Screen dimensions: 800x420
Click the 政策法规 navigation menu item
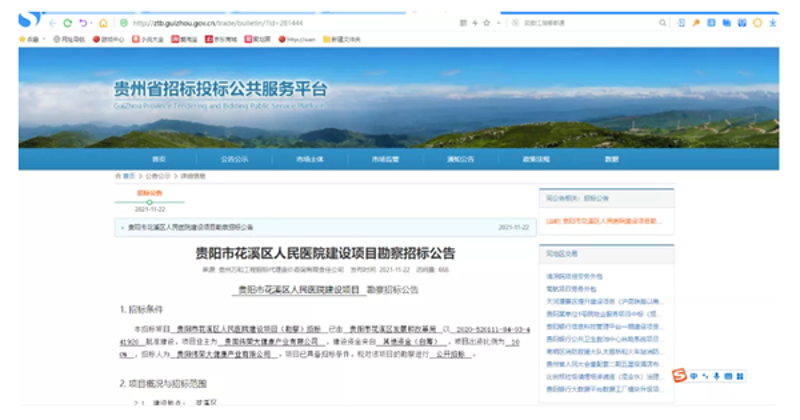[536, 159]
